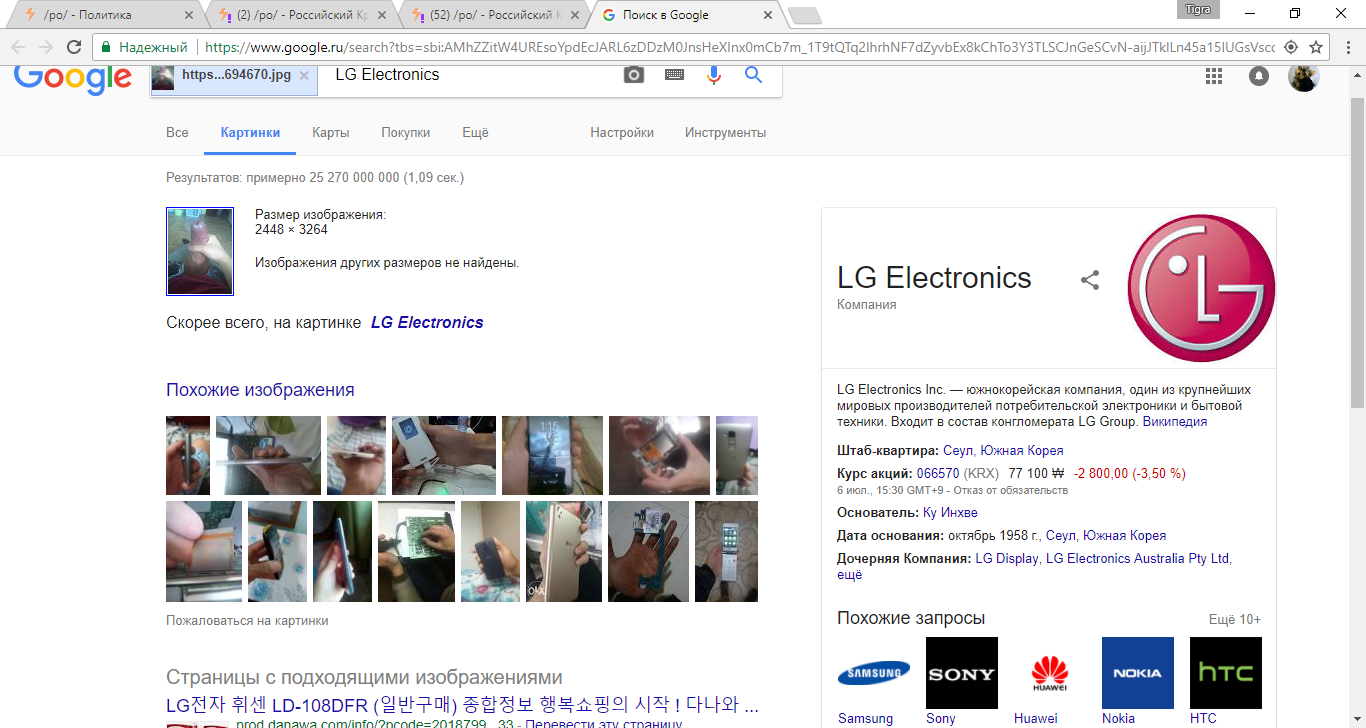Image resolution: width=1366 pixels, height=728 pixels.
Task: Click founder Ку Инхве link
Action: [x=950, y=513]
